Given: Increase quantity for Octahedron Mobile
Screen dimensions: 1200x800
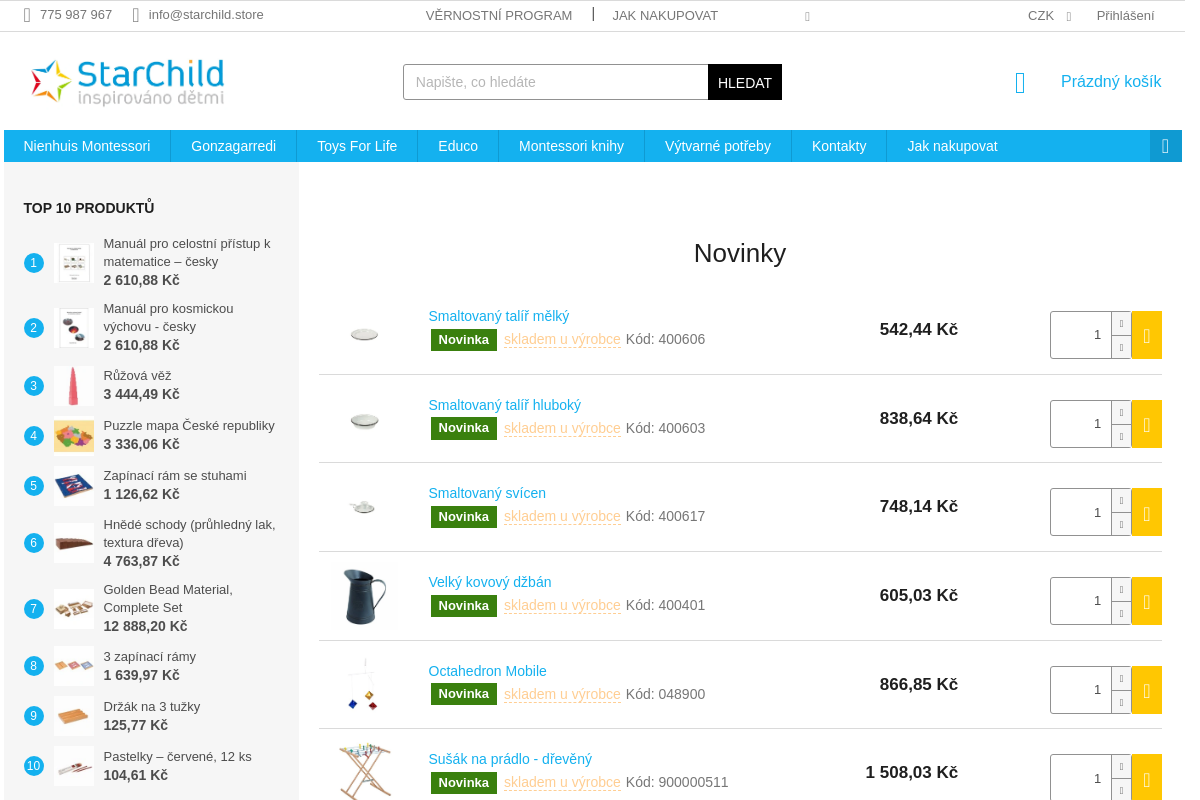Looking at the screenshot, I should [x=1121, y=678].
